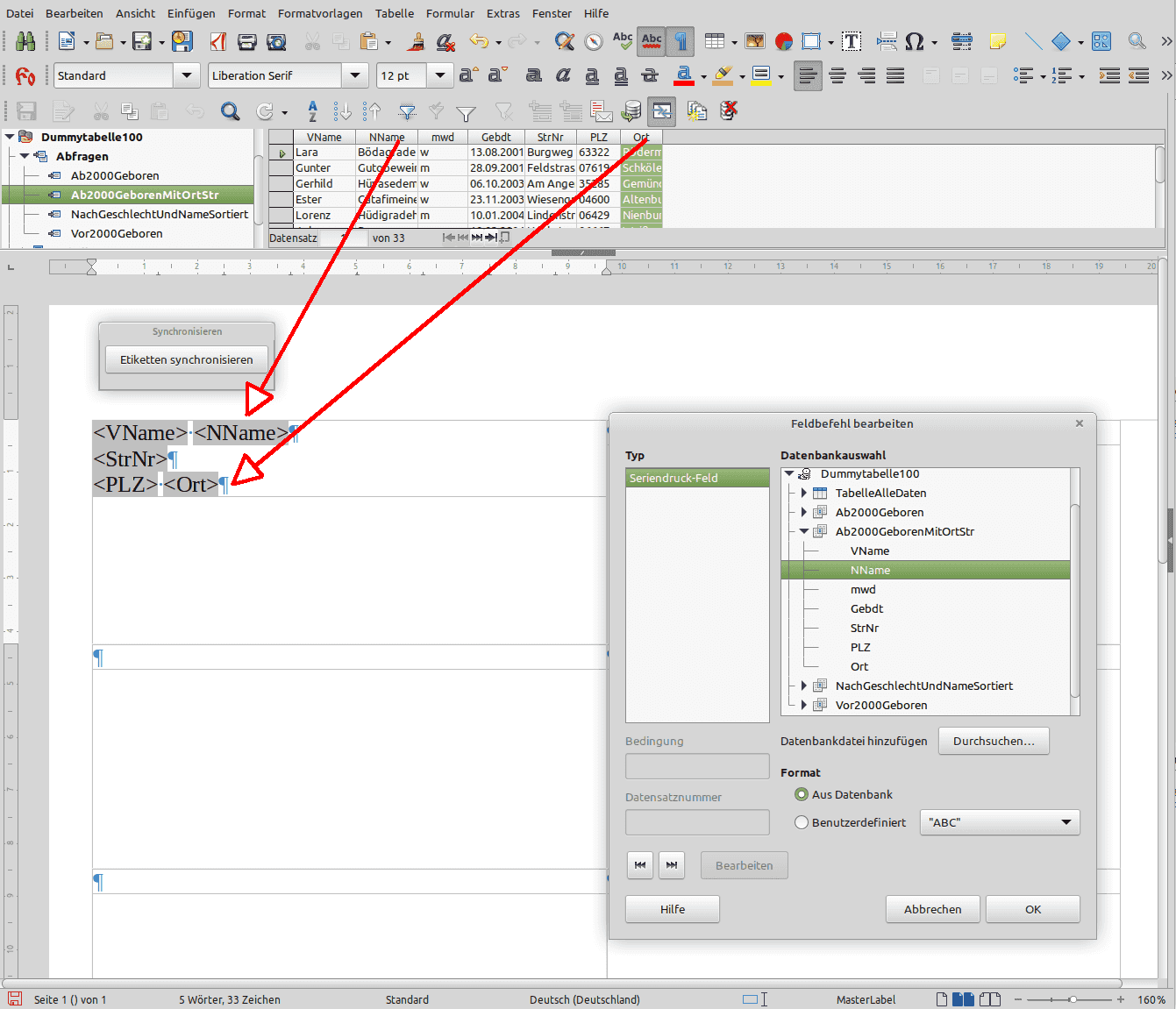Click the 'Durchsuchen...' button
The height and width of the screenshot is (1009, 1176).
point(994,741)
